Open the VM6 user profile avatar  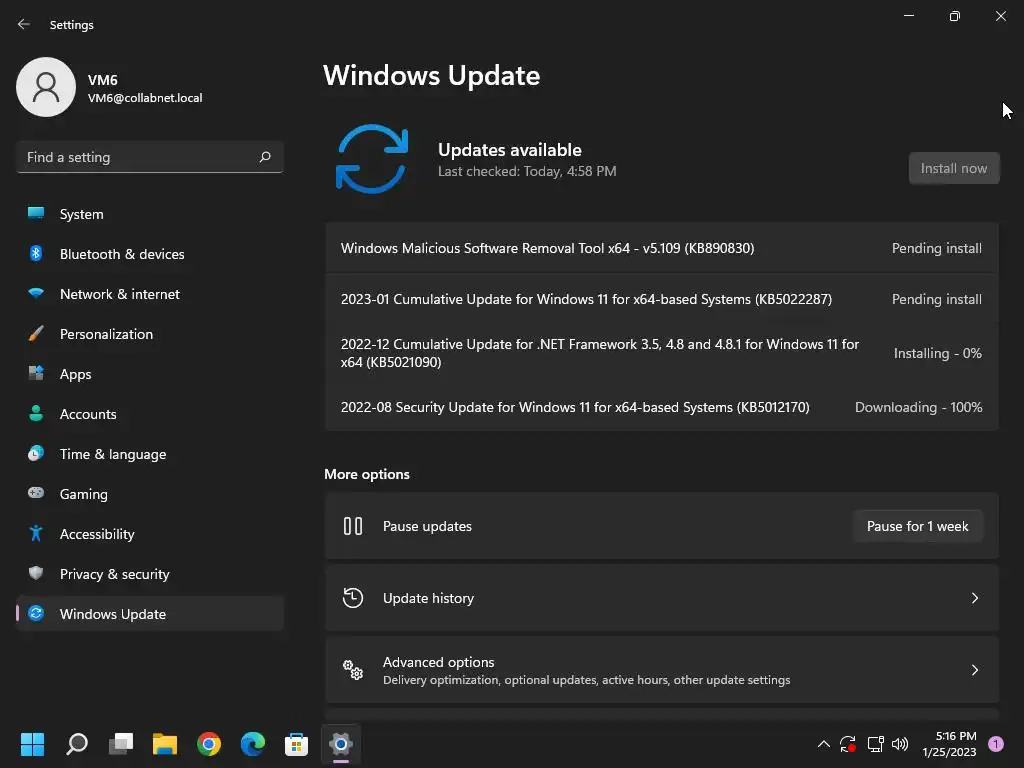tap(46, 87)
